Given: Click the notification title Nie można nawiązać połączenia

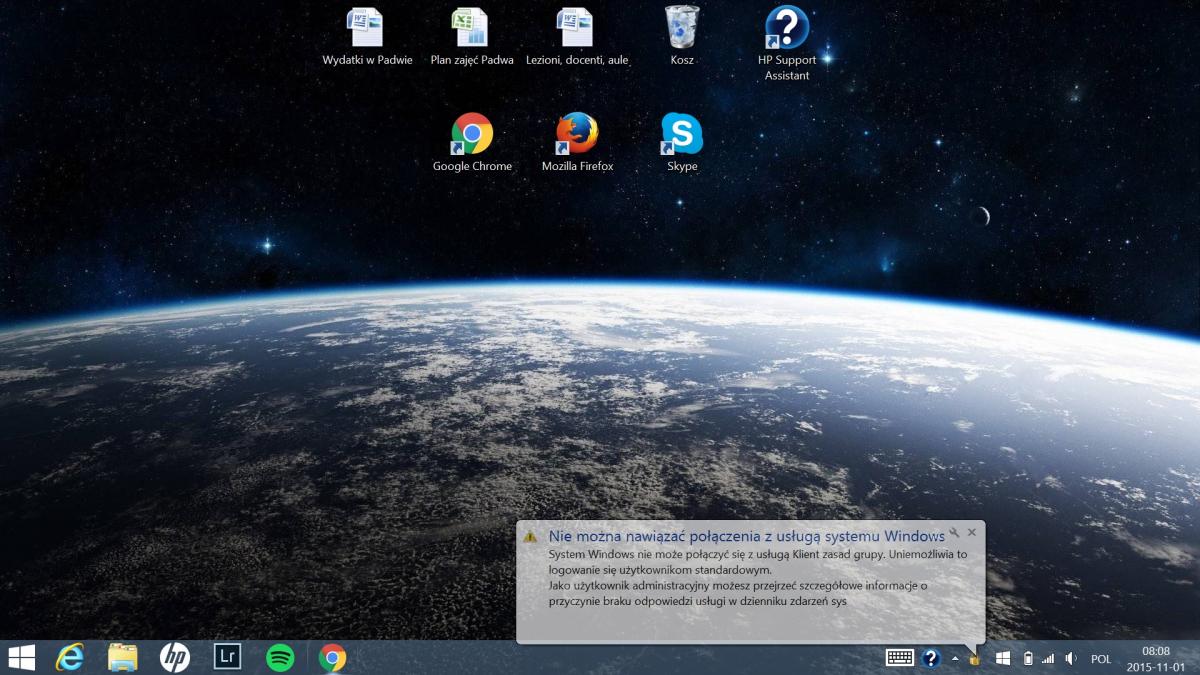Looking at the screenshot, I should click(x=747, y=536).
